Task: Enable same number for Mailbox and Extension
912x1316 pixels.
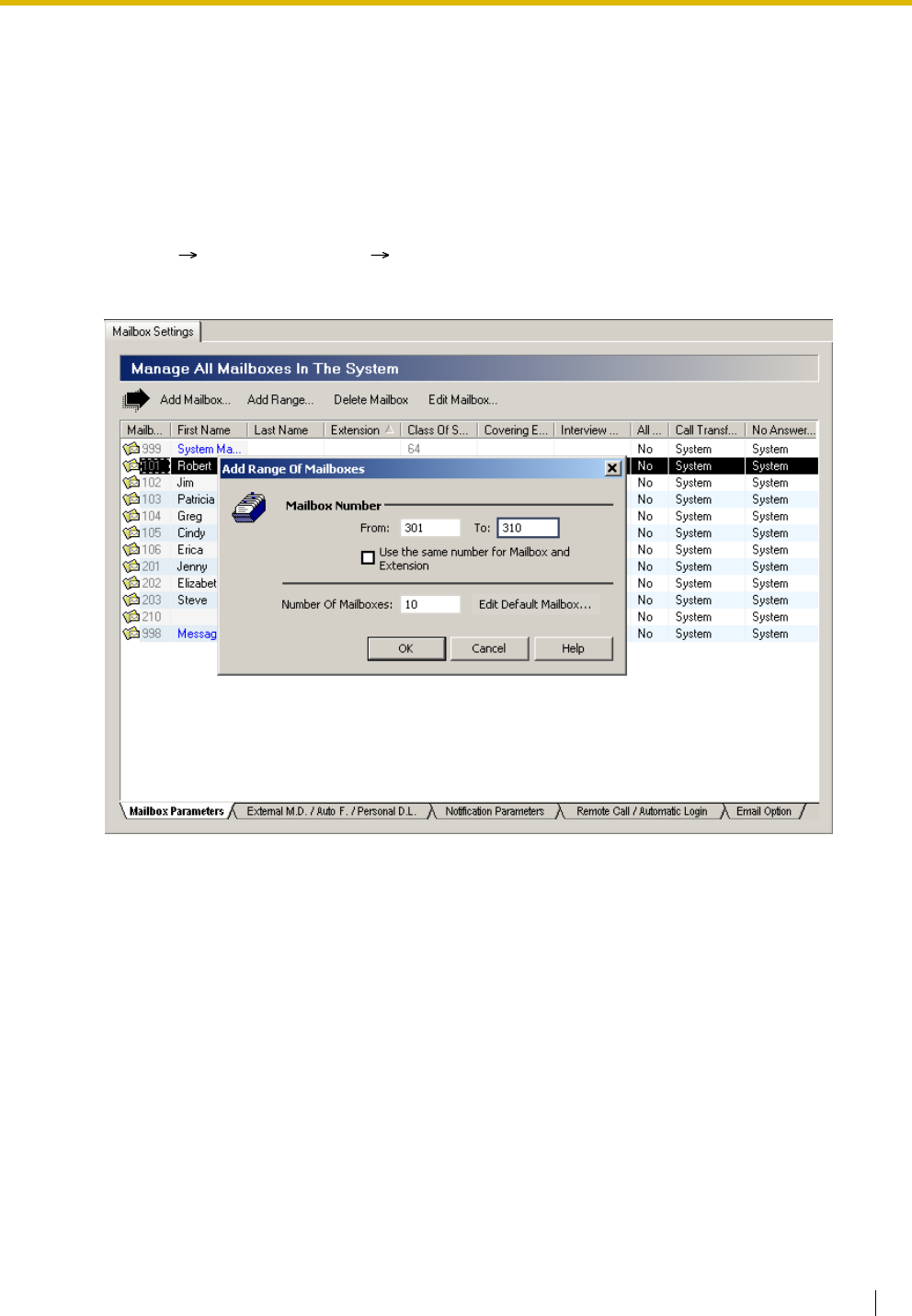Action: pyautogui.click(x=368, y=557)
